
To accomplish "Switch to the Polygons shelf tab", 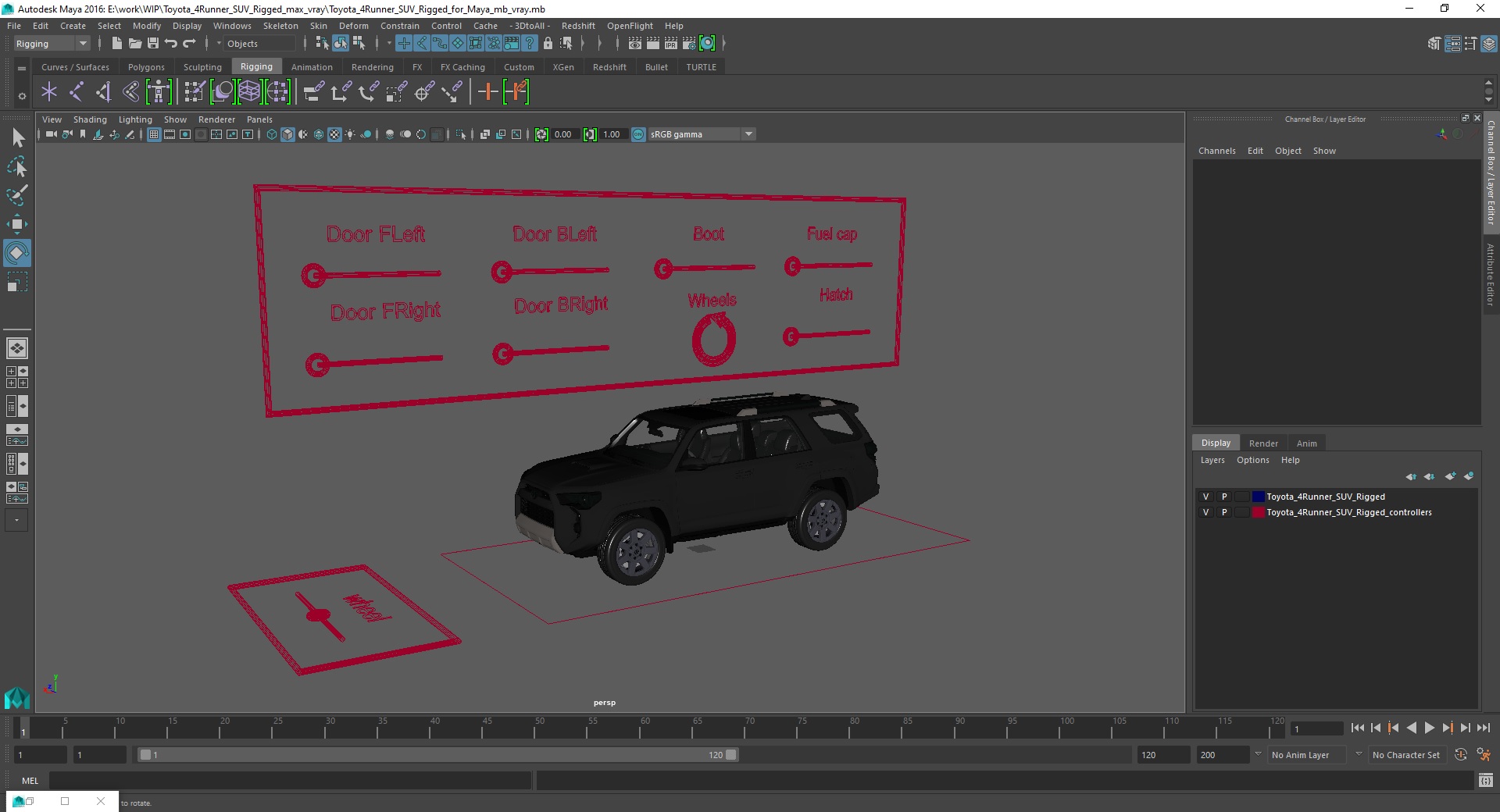I will [146, 67].
